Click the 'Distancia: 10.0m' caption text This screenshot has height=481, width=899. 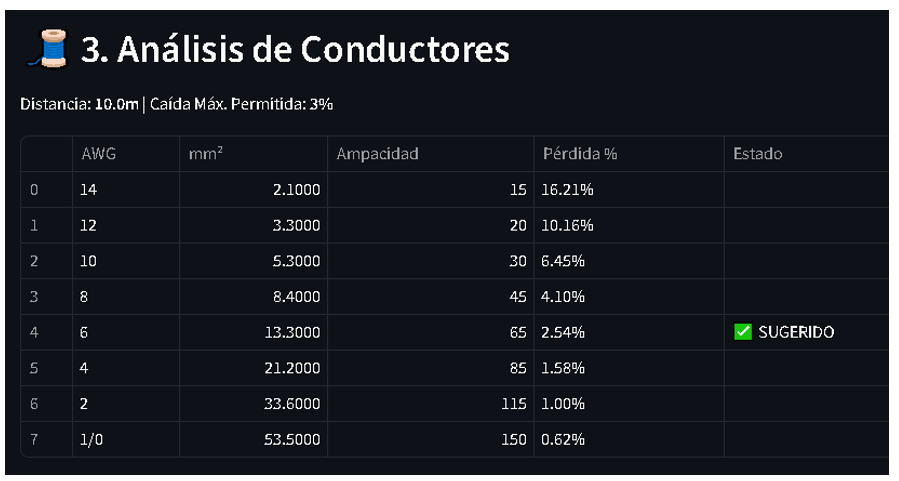(x=79, y=104)
